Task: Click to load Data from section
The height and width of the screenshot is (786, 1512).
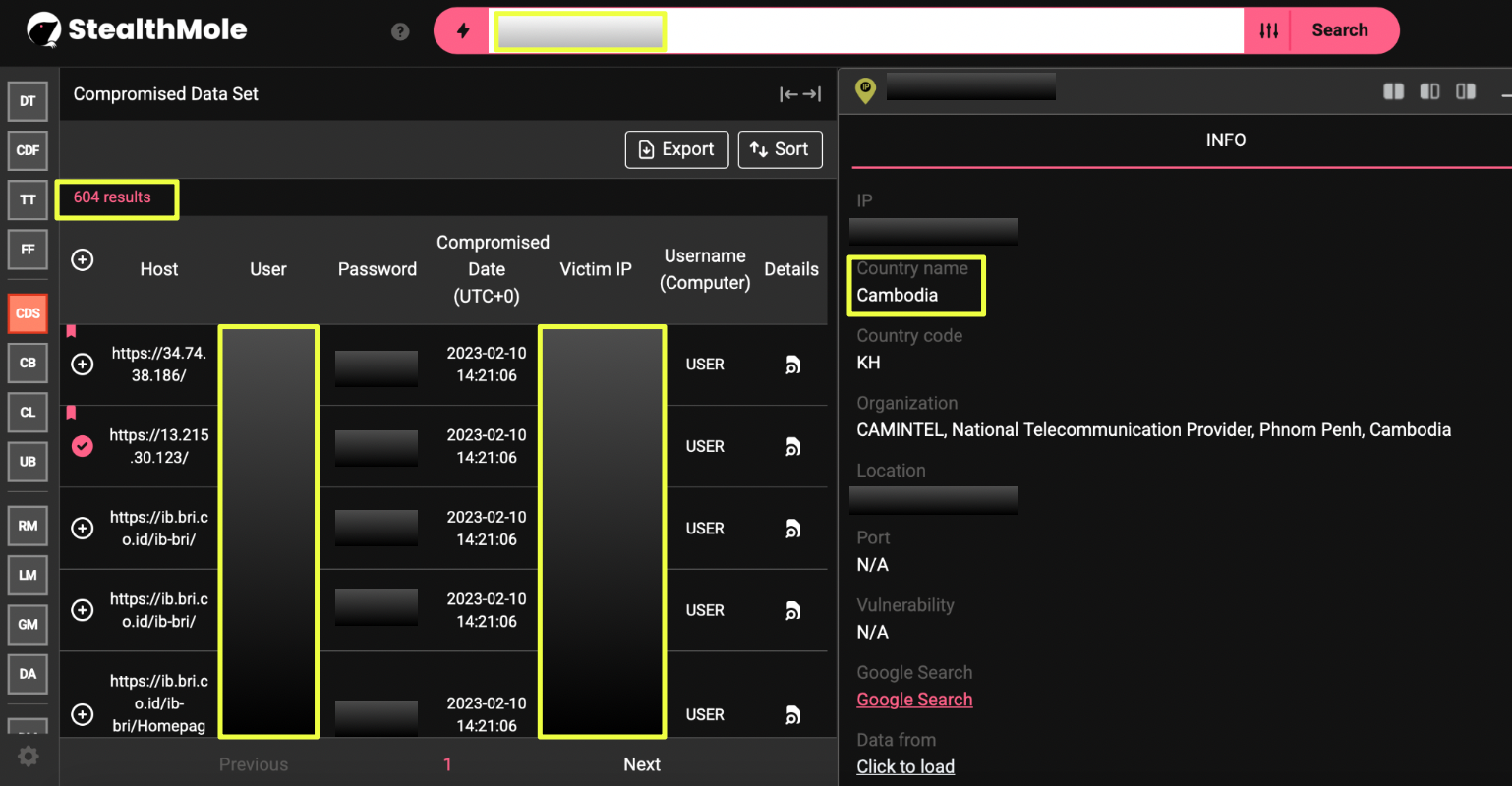Action: [904, 766]
